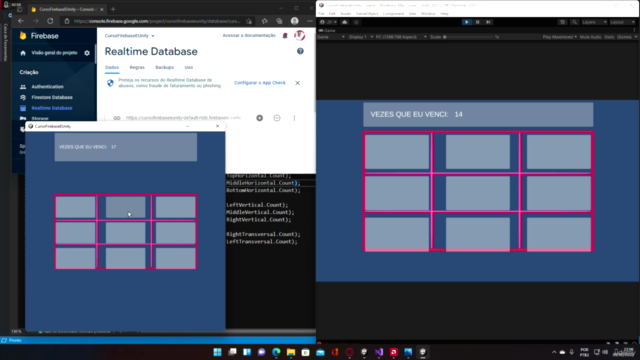
Task: Click Unity version control icon beside cloud
Action: click(356, 22)
